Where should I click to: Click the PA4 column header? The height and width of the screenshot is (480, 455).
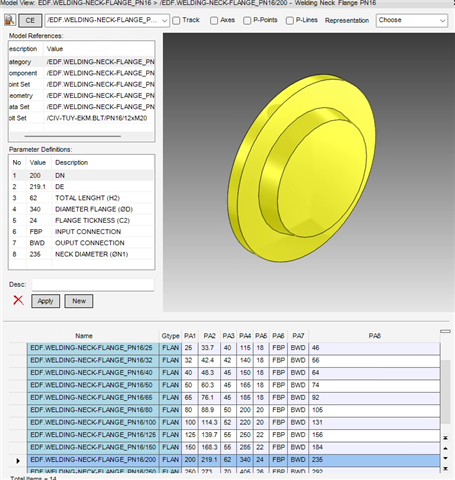pyautogui.click(x=245, y=336)
